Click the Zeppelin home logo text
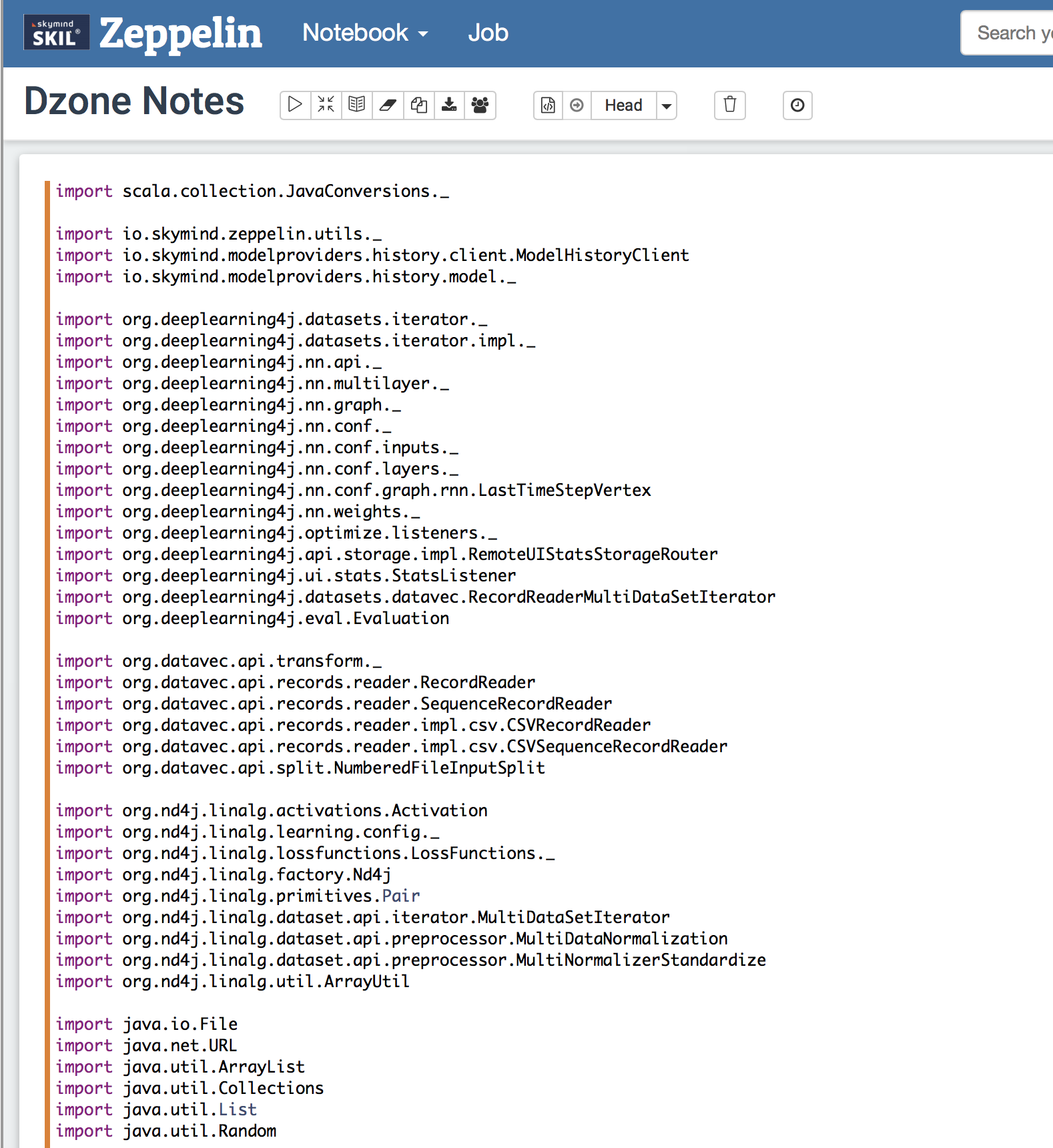Image resolution: width=1053 pixels, height=1148 pixels. (180, 33)
